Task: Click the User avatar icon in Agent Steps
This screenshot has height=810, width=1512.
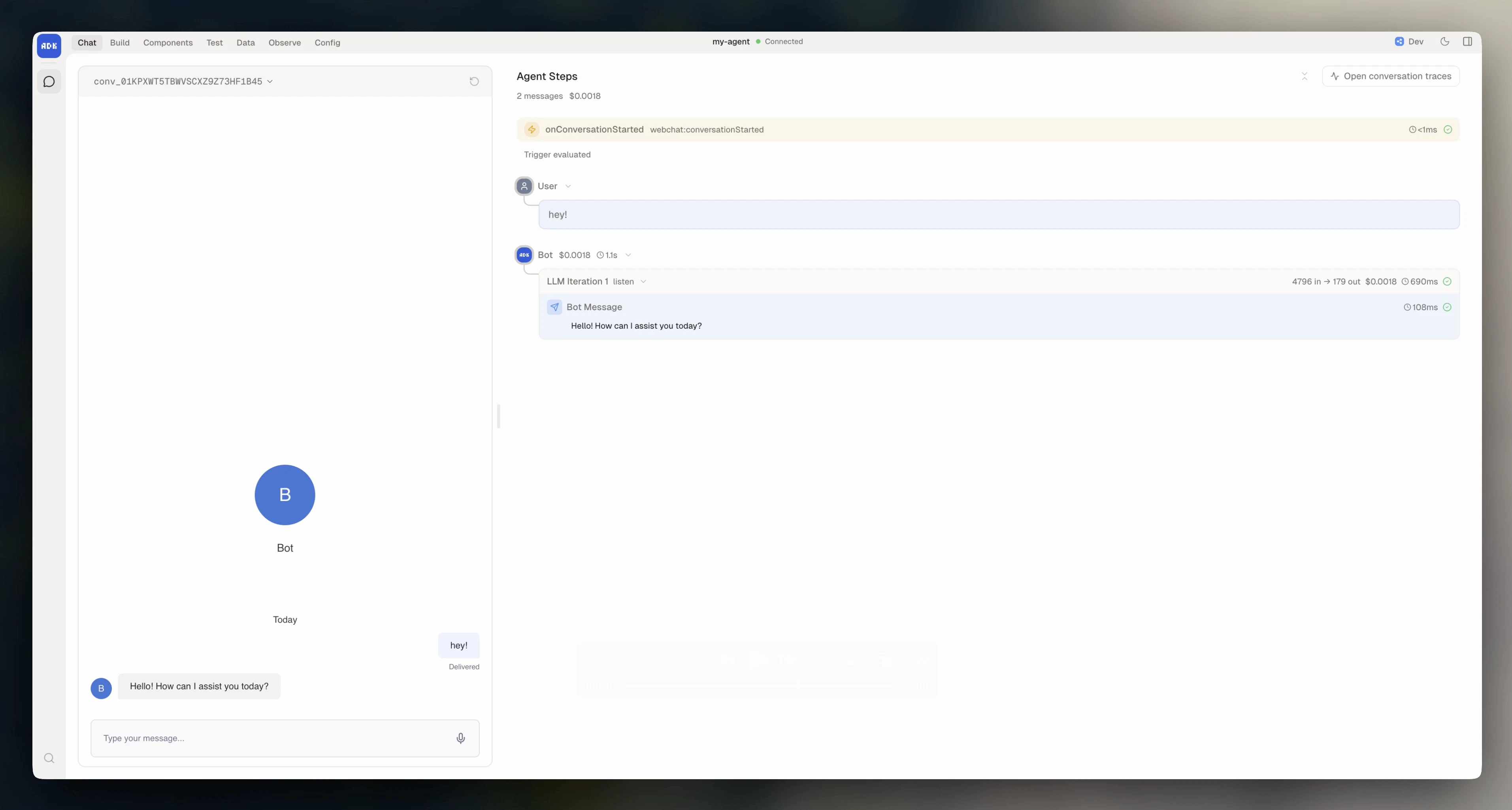Action: (524, 185)
